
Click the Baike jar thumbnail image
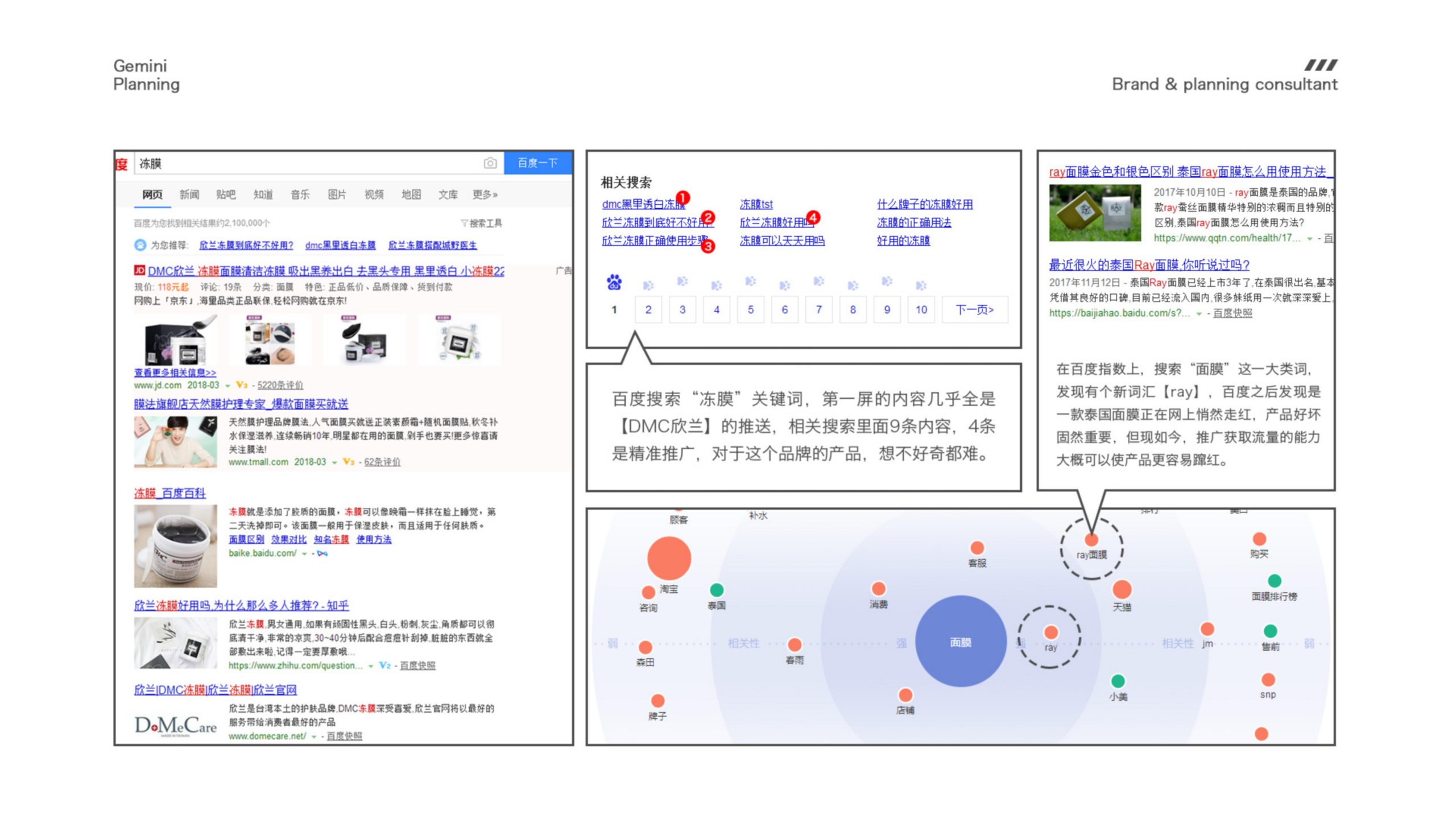(x=175, y=546)
